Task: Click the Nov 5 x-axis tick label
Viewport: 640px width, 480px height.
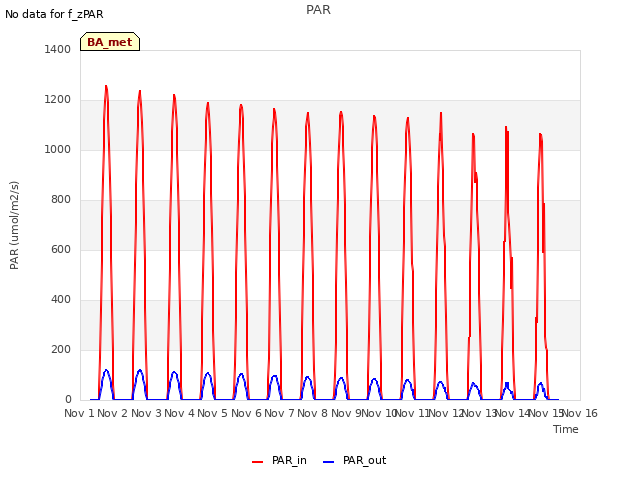Action: [x=212, y=413]
